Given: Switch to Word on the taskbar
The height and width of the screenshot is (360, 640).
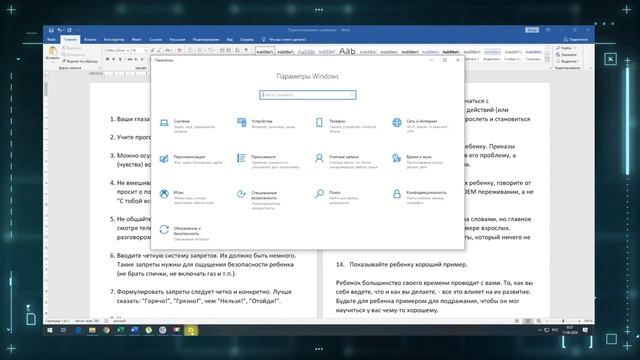Looking at the screenshot, I should [134, 330].
